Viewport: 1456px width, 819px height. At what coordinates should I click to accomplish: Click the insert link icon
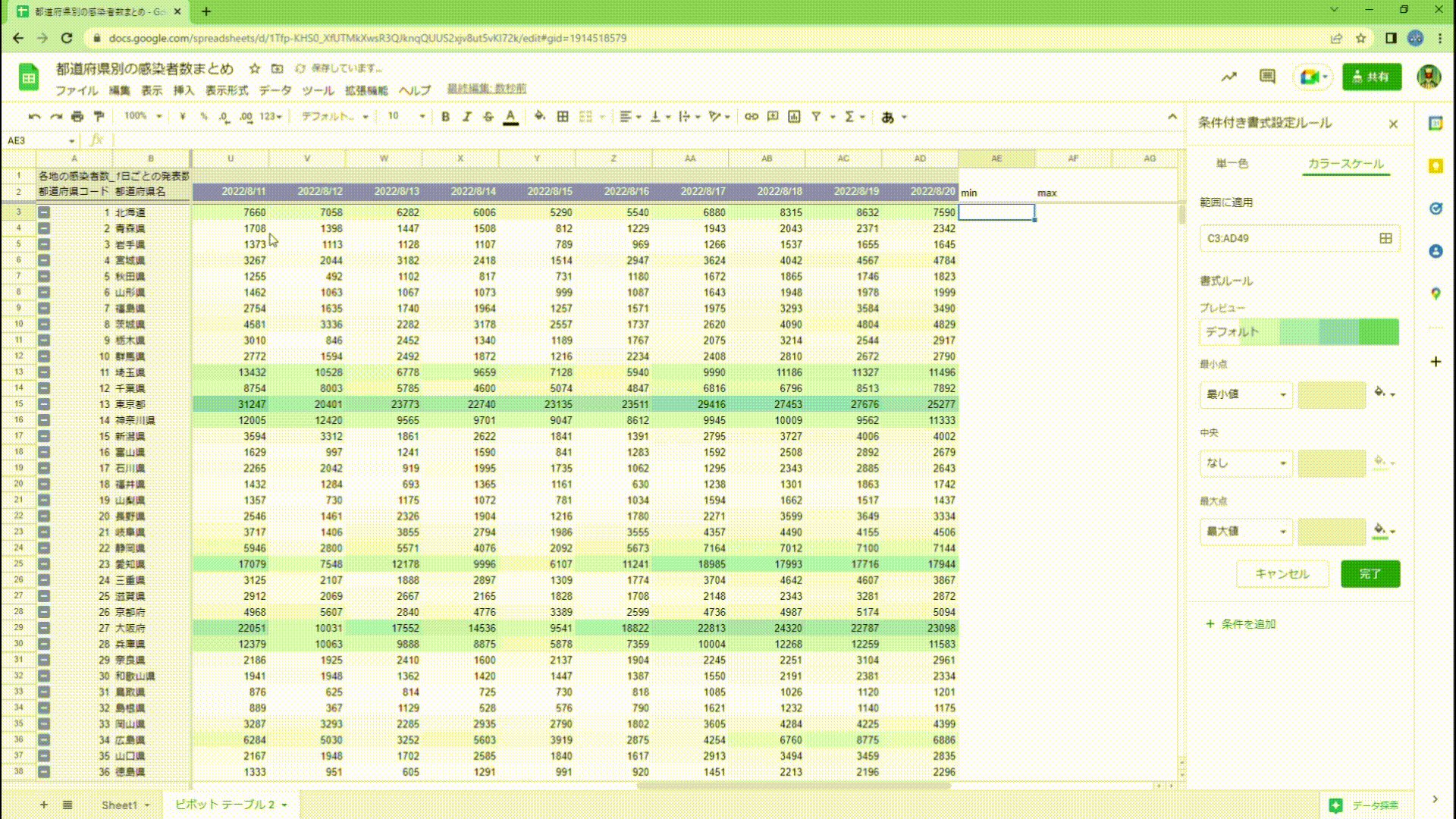751,117
